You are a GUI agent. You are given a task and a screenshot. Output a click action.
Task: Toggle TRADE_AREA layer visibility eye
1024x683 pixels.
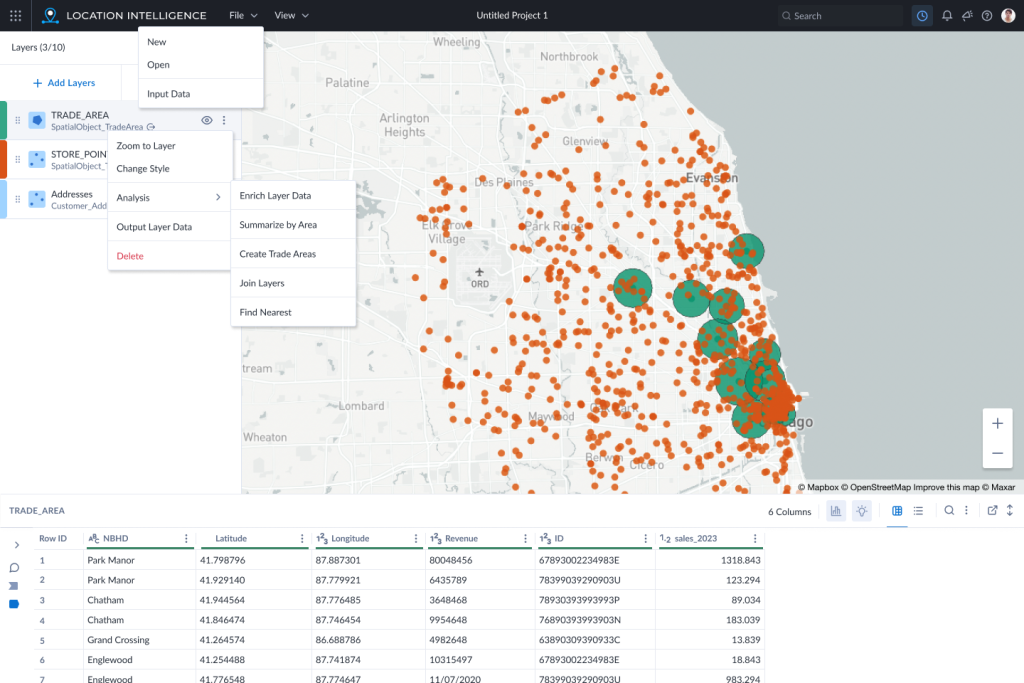pyautogui.click(x=206, y=120)
